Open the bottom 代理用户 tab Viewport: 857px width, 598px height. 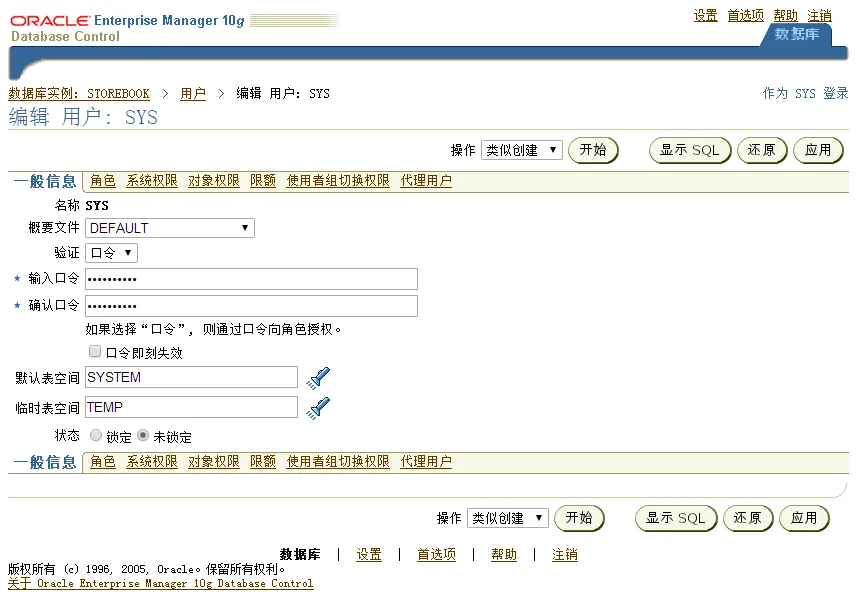[x=426, y=461]
